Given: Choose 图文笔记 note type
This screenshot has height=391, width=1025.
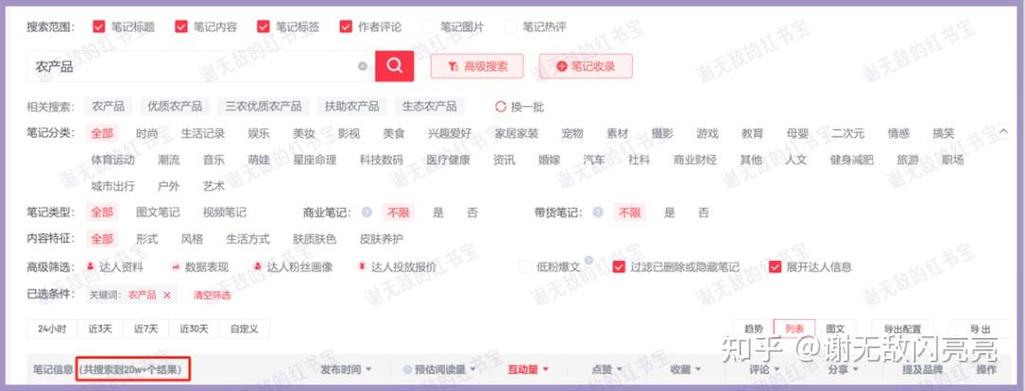Looking at the screenshot, I should point(158,212).
